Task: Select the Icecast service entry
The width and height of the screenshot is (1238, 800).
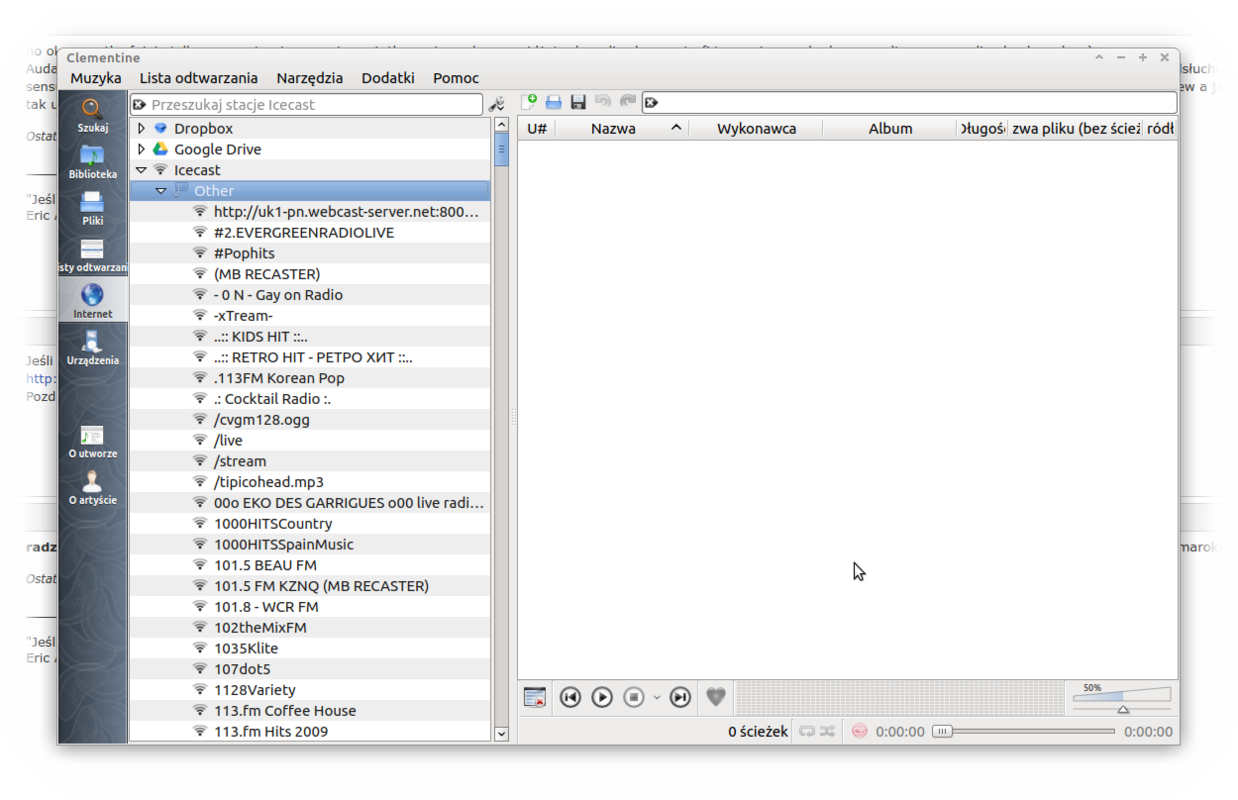Action: coord(197,170)
